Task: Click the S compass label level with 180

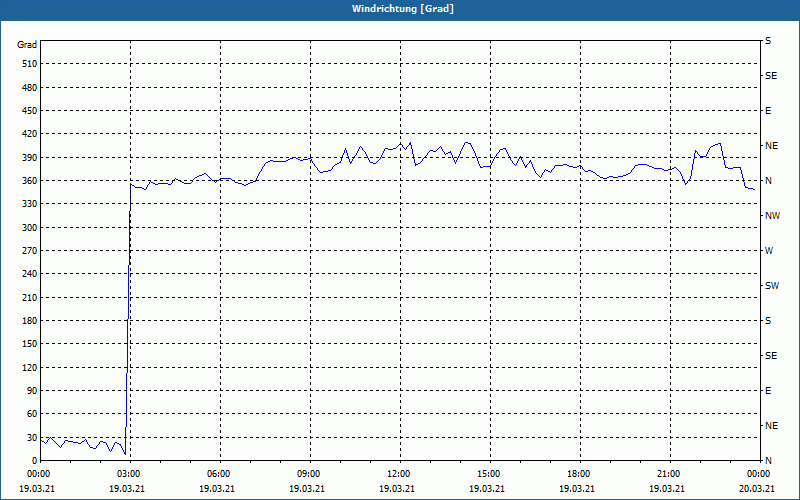Action: pyautogui.click(x=768, y=321)
